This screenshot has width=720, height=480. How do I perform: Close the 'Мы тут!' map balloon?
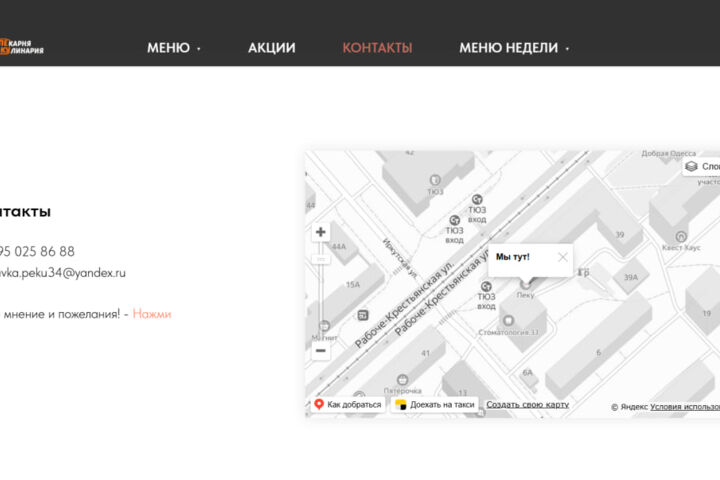tap(562, 257)
